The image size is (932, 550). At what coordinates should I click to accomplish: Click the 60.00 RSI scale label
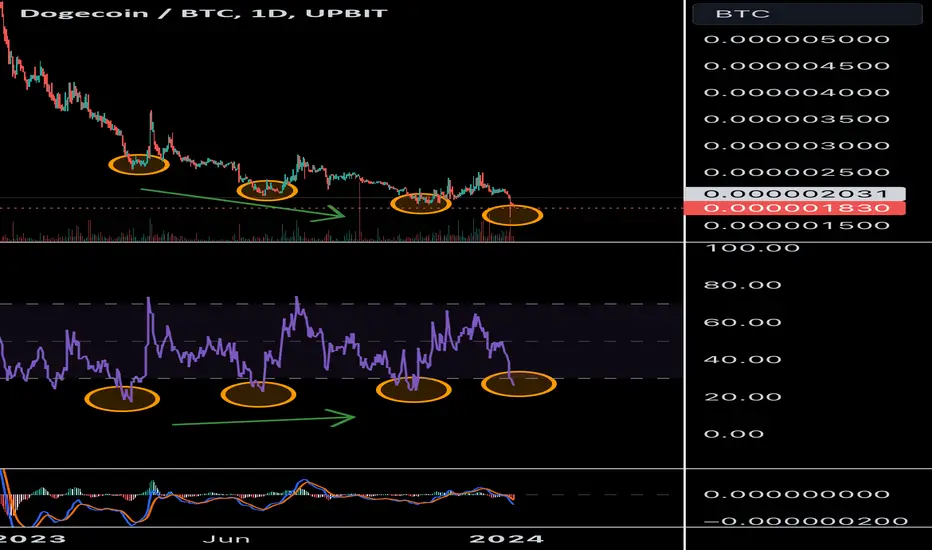743,323
